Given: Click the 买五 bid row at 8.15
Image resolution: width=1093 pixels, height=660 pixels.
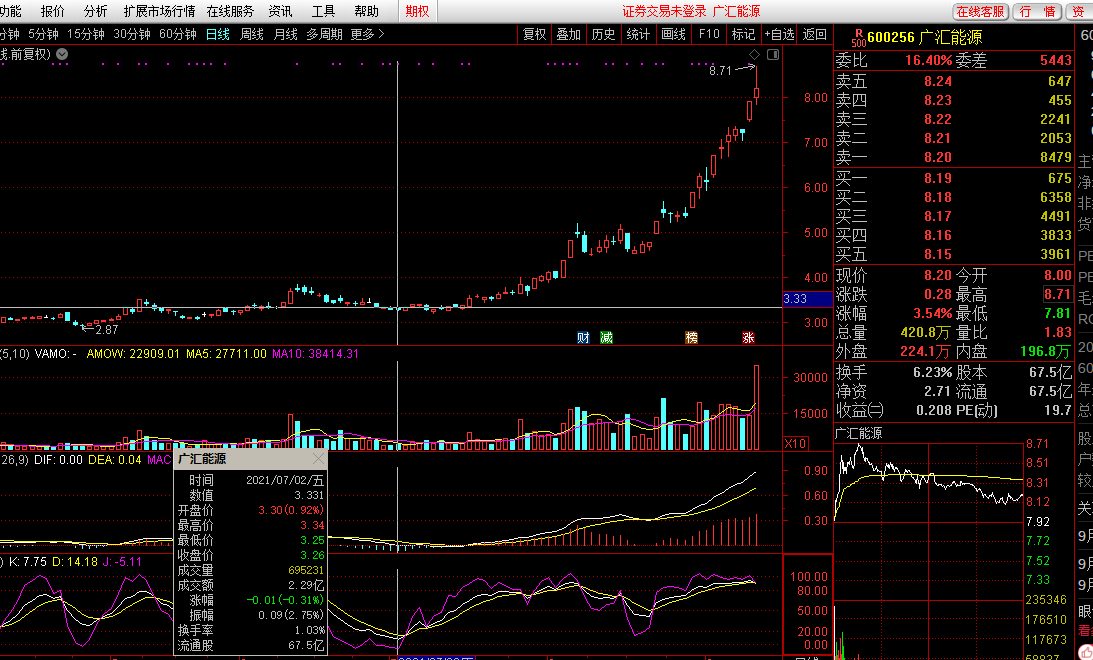Looking at the screenshot, I should (954, 254).
